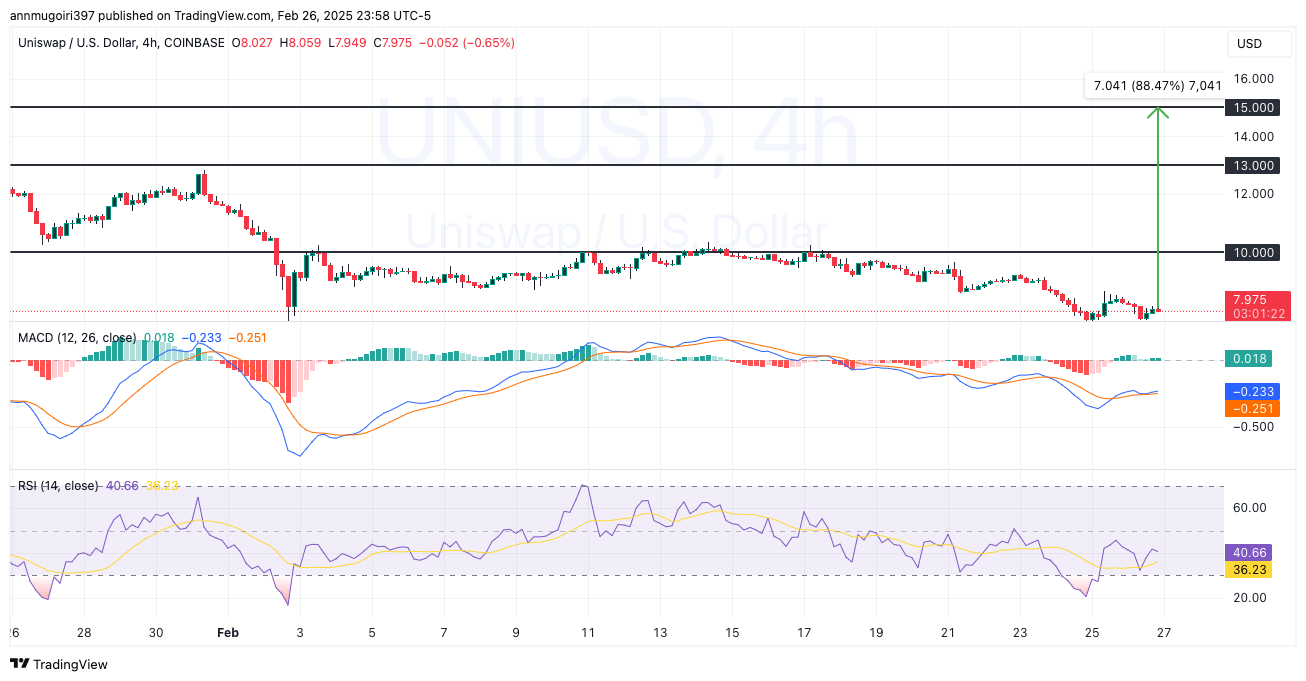Click the 27 date on the time axis
This screenshot has height=681, width=1306.
pos(1164,632)
